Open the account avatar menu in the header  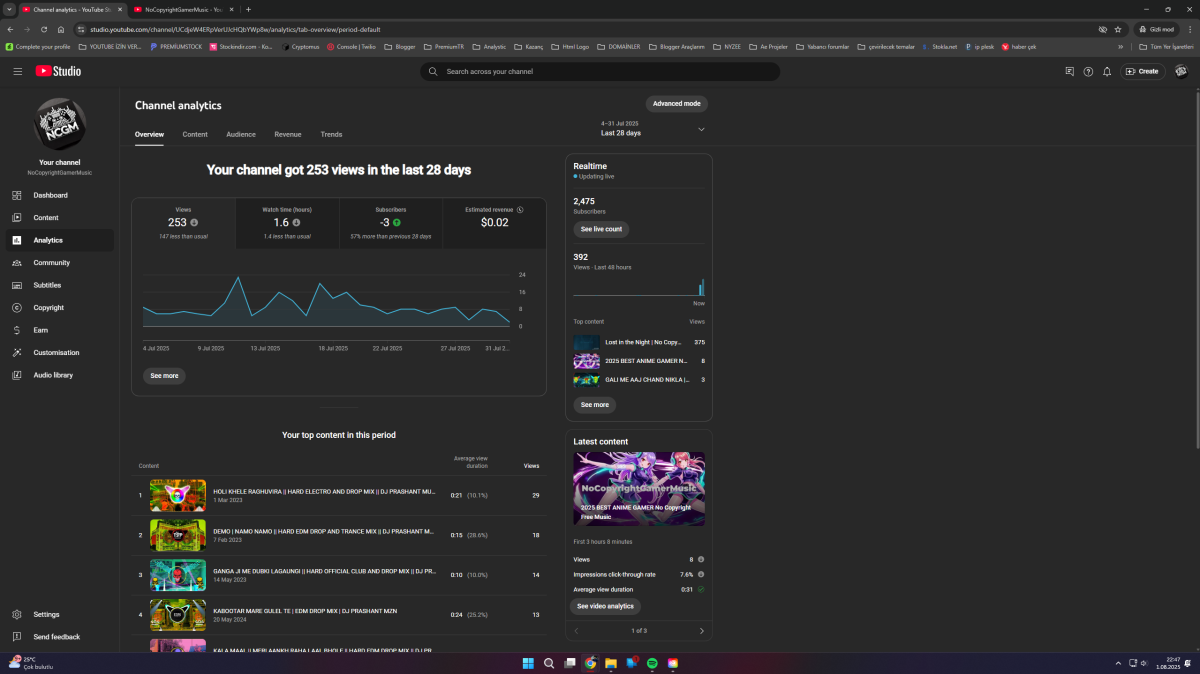1180,71
